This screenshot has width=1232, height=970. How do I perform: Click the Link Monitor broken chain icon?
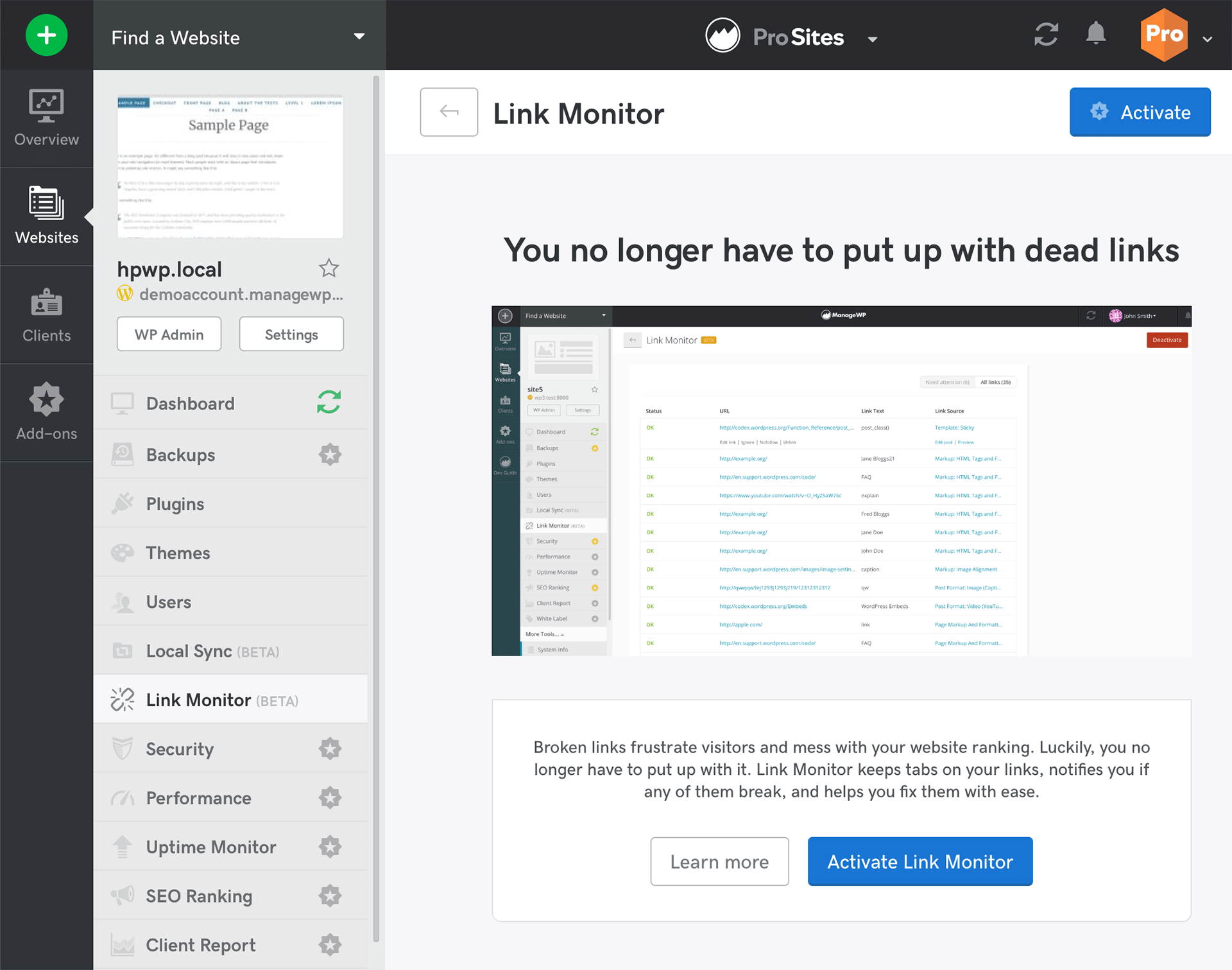point(122,699)
